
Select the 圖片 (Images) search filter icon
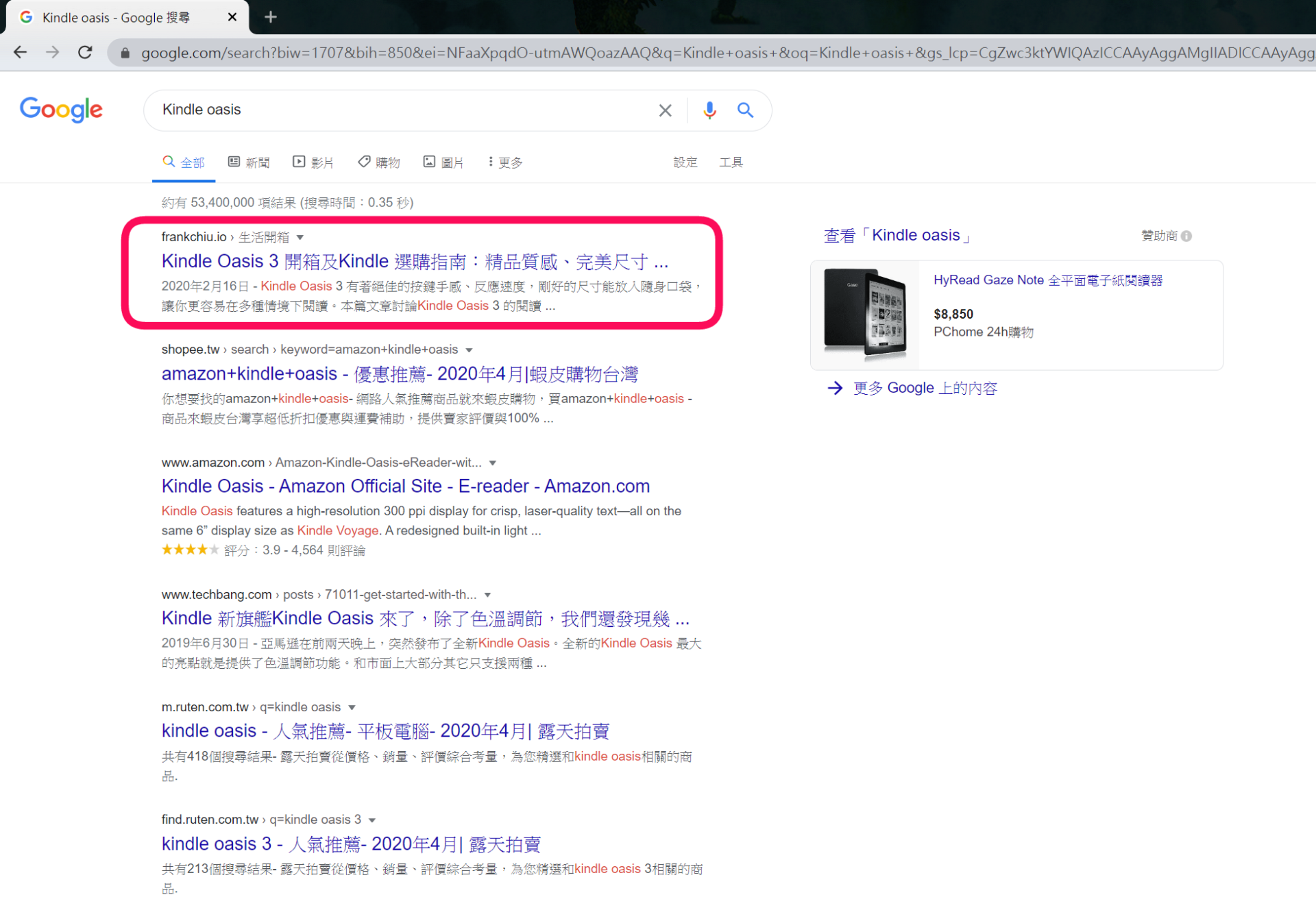[430, 162]
